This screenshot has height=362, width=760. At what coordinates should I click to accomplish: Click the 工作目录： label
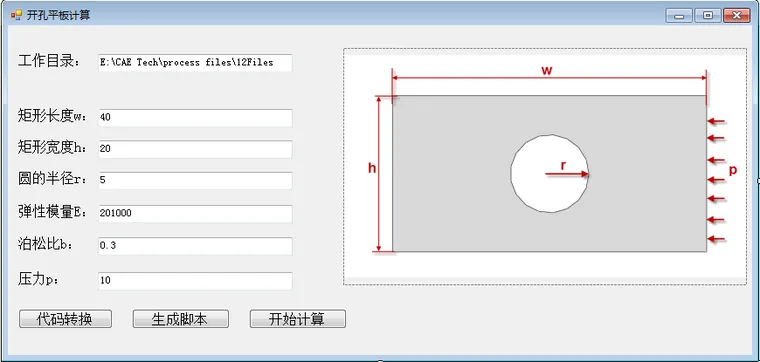click(49, 62)
